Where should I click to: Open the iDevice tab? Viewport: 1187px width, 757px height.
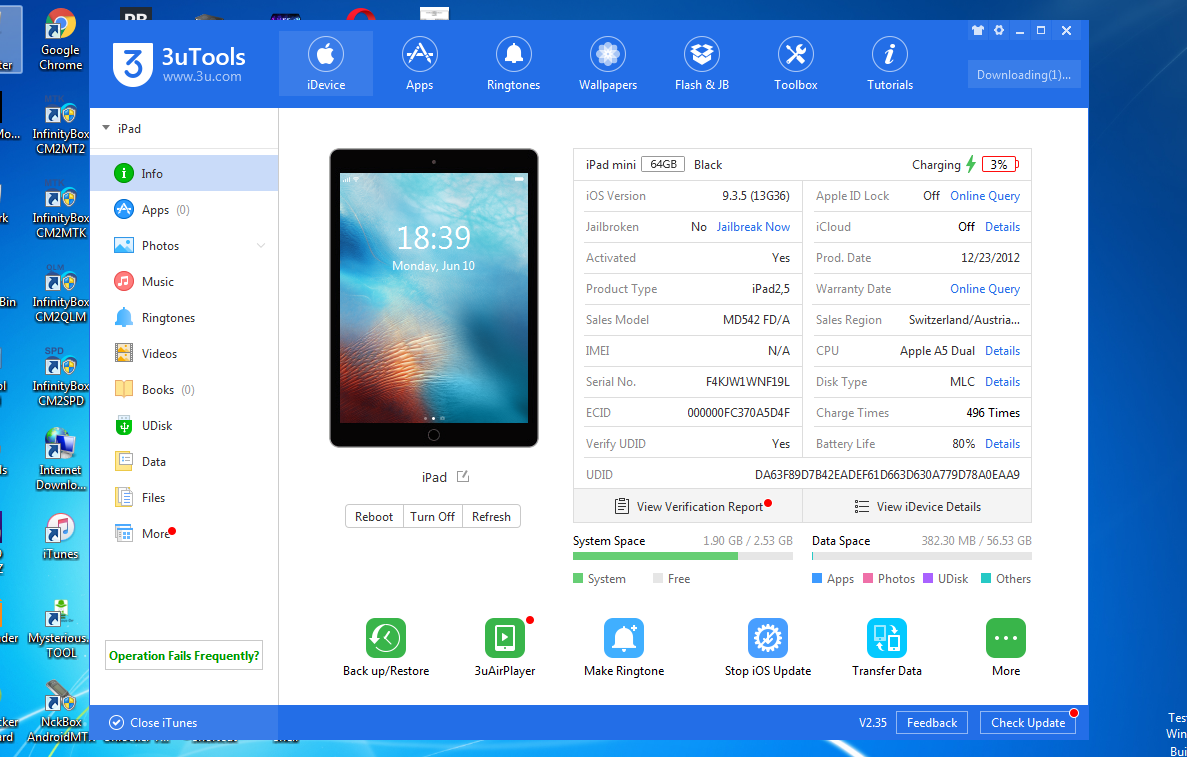click(326, 64)
